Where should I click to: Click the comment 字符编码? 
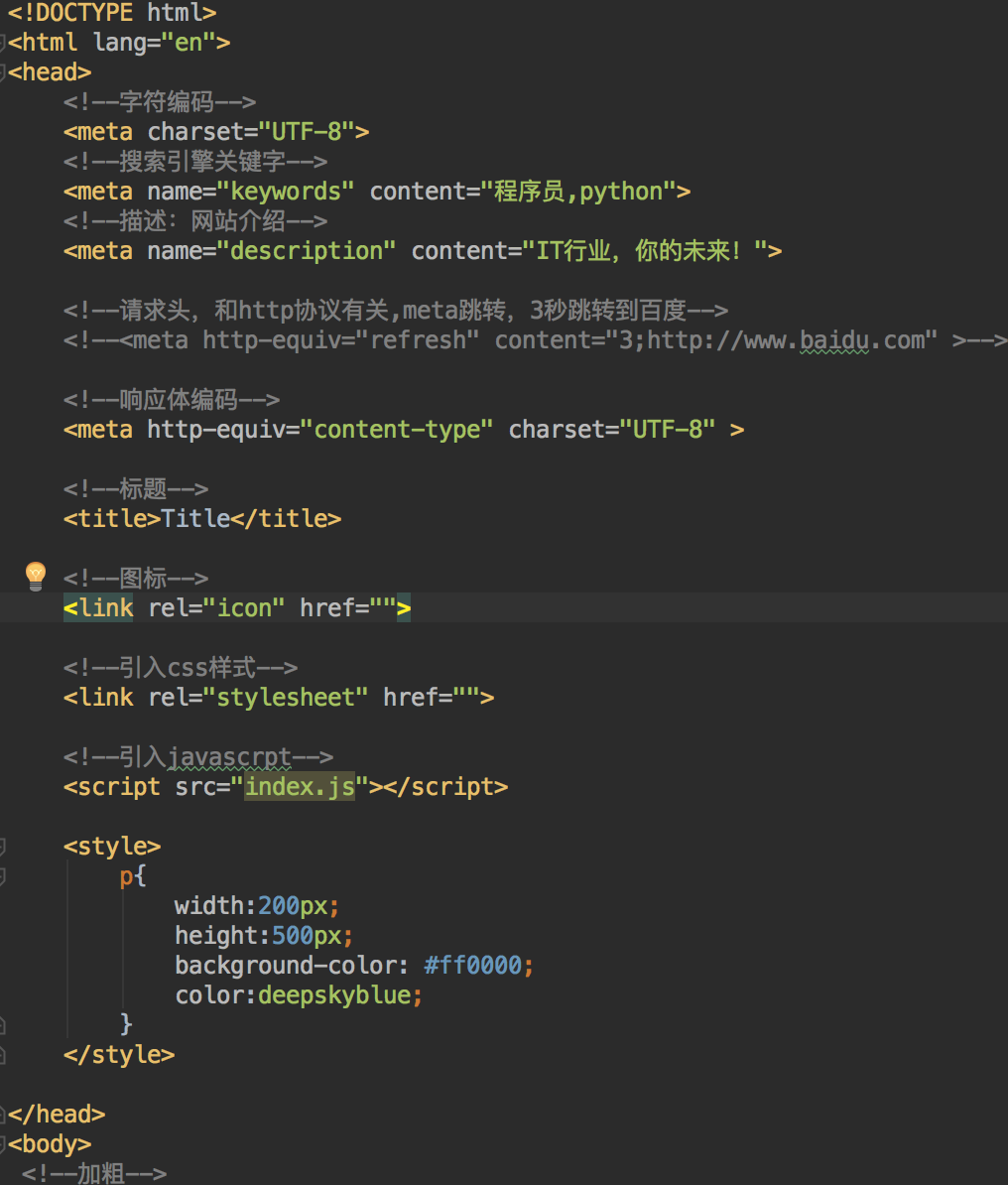(160, 102)
